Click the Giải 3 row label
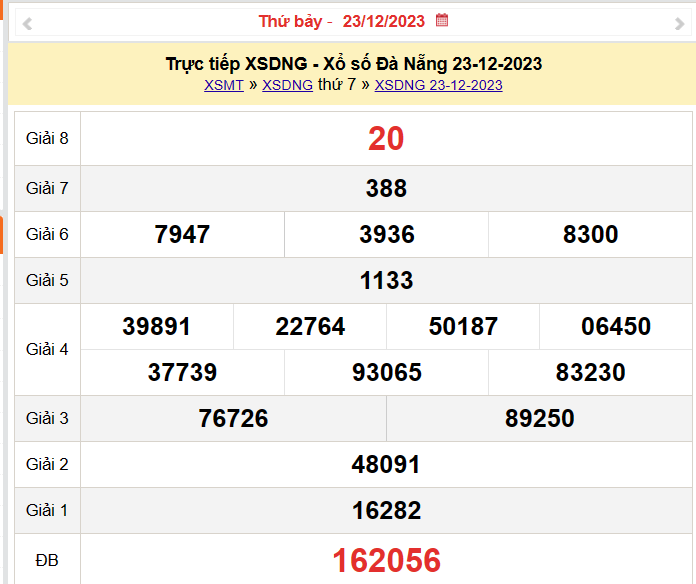This screenshot has width=696, height=584. coord(47,418)
